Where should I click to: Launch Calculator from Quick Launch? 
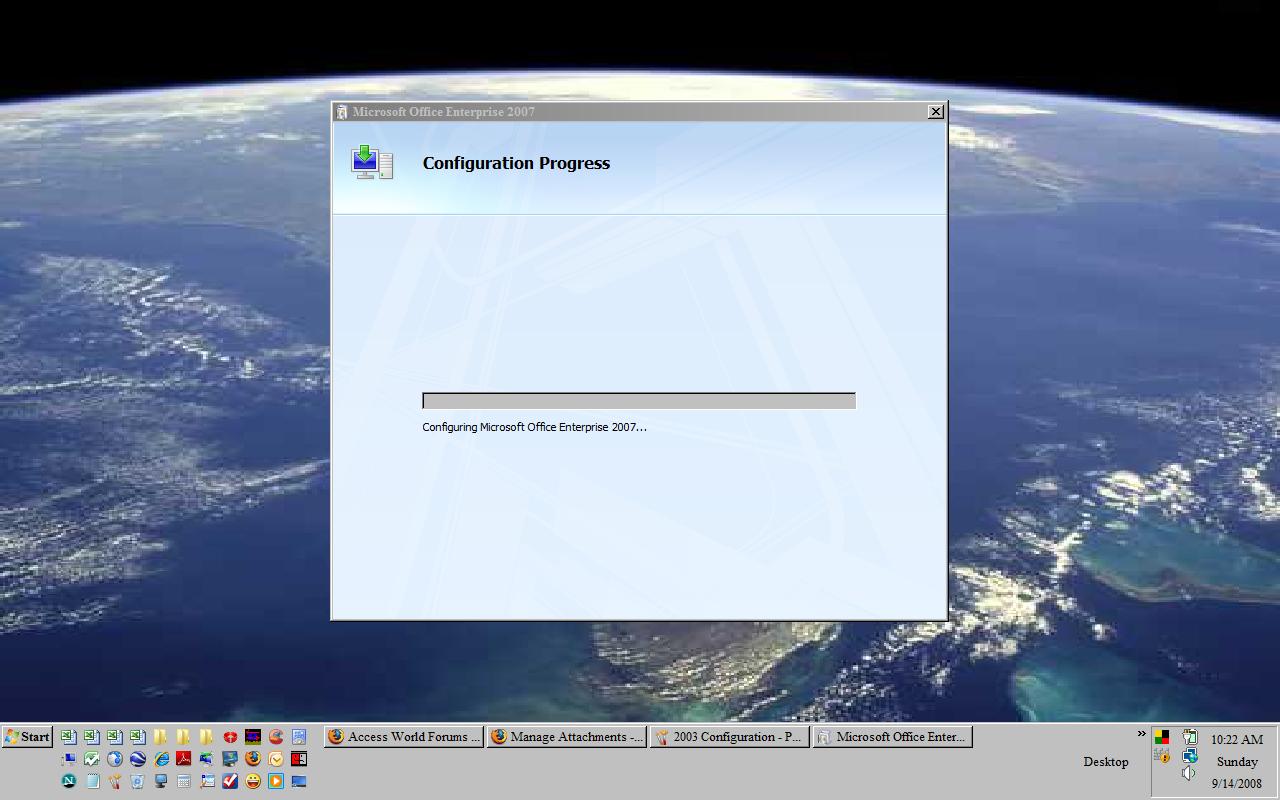(184, 781)
